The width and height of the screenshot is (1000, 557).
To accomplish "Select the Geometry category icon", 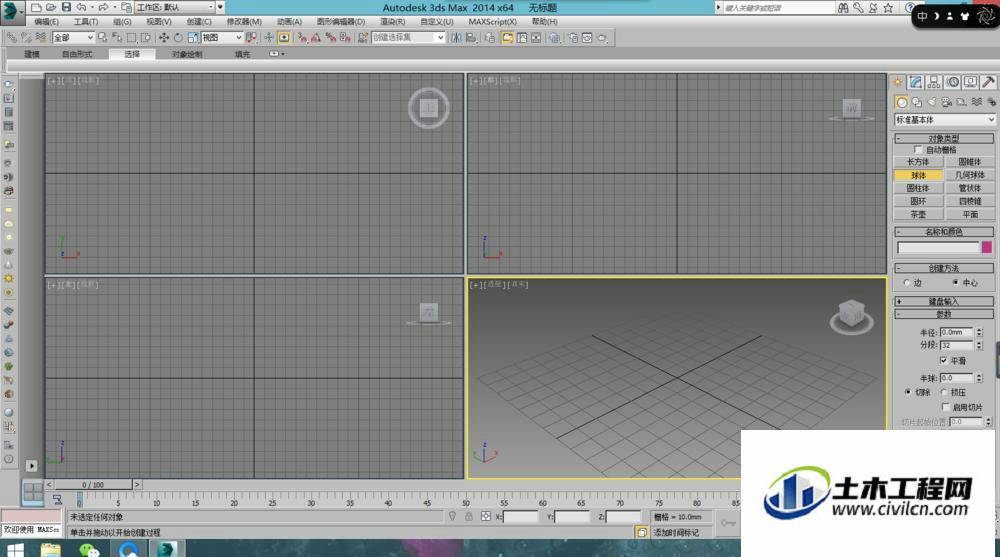I will point(901,102).
